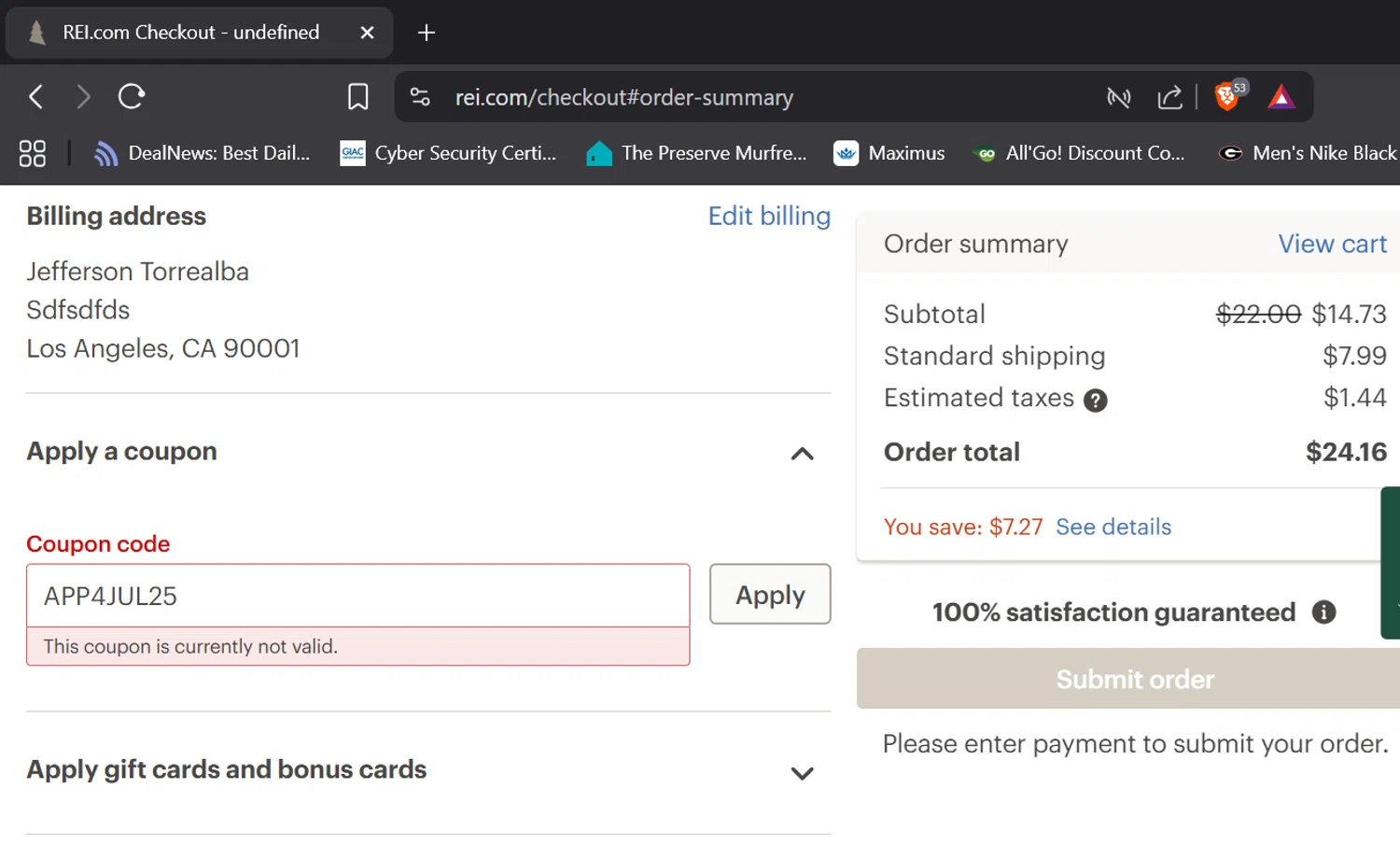This screenshot has width=1400, height=844.
Task: Click the View cart link
Action: (1333, 244)
